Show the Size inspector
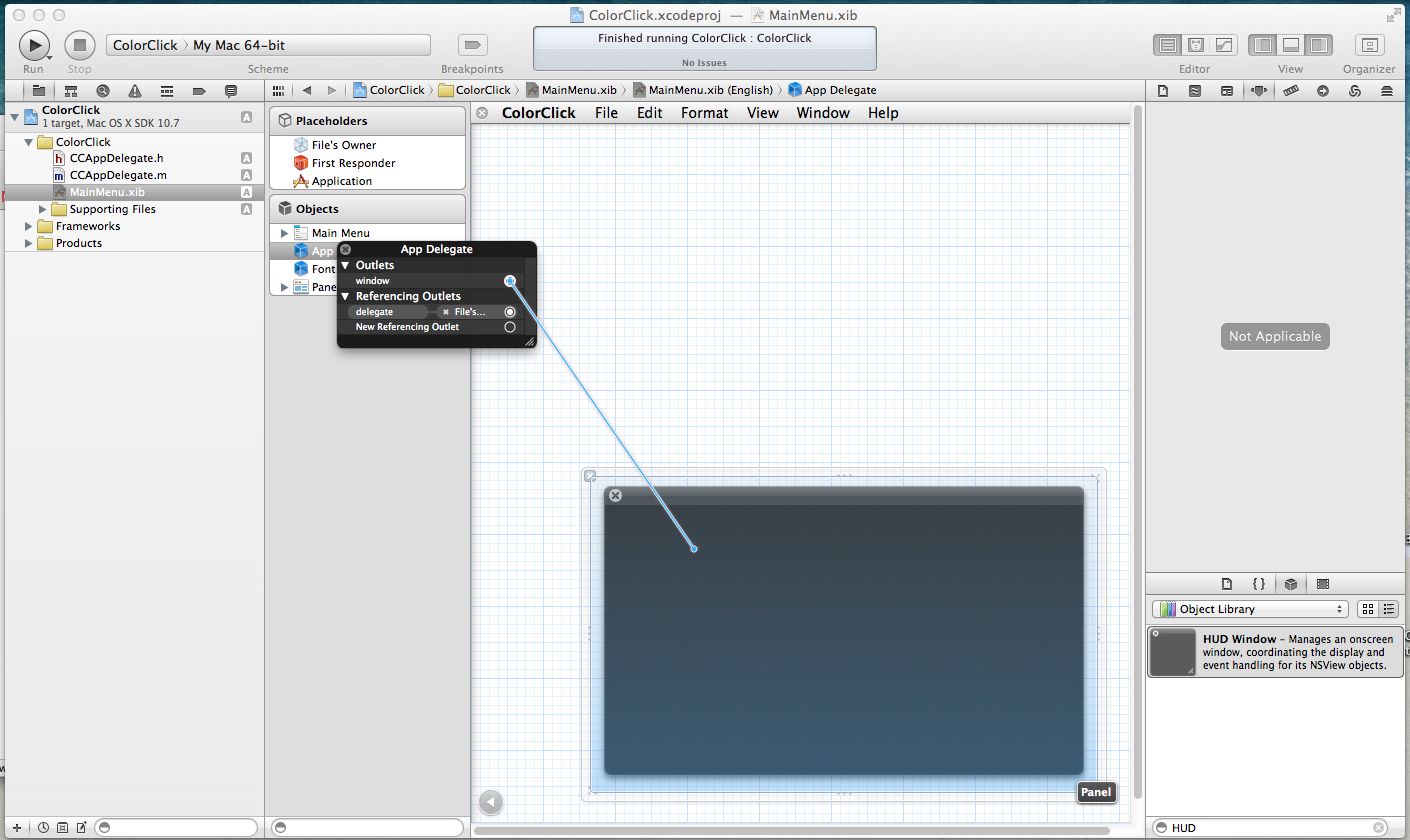Image resolution: width=1410 pixels, height=840 pixels. tap(1291, 90)
